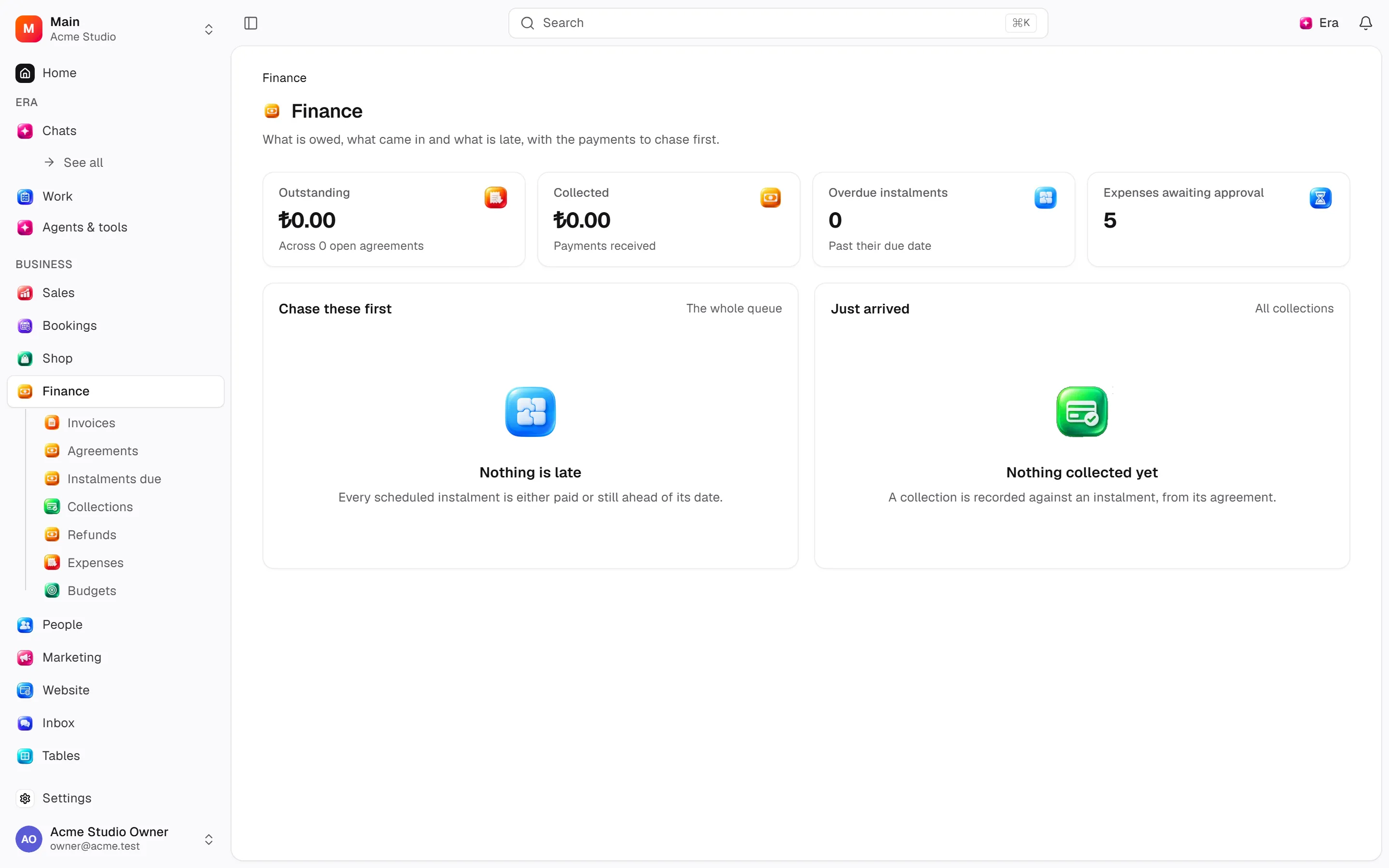The image size is (1389, 868).
Task: Open Invoices under Finance
Action: pos(92,423)
